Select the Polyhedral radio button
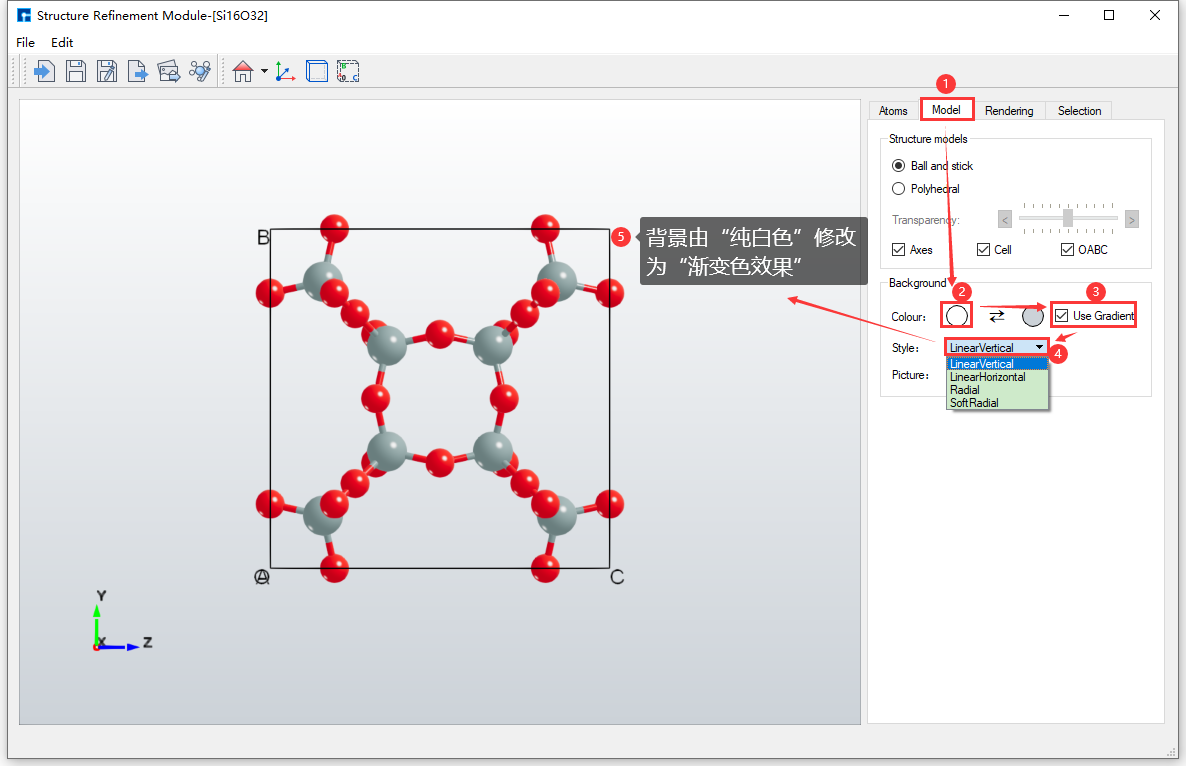Screen dimensions: 1186x766 [898, 189]
